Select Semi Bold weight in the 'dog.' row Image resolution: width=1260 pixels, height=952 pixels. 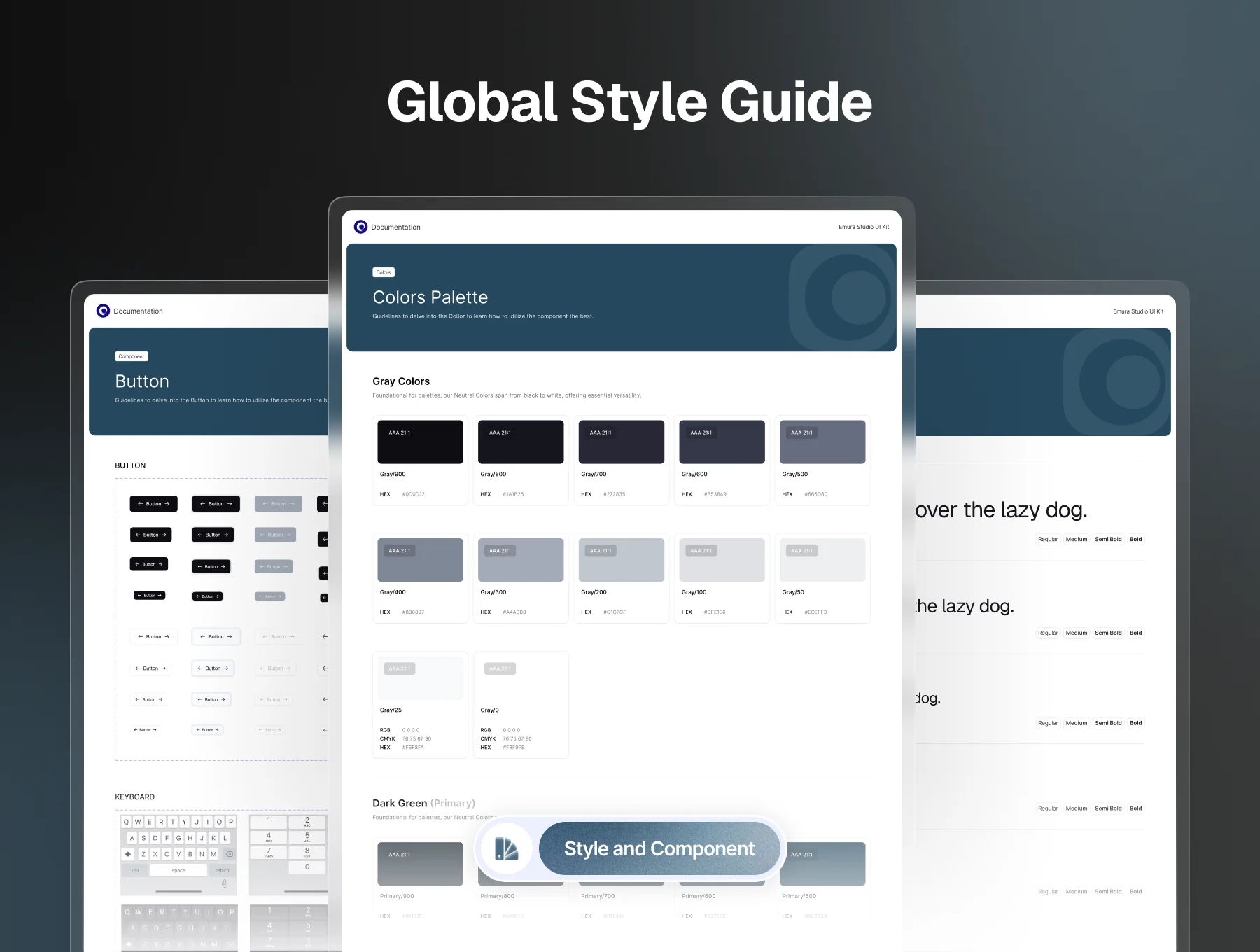pos(1108,723)
